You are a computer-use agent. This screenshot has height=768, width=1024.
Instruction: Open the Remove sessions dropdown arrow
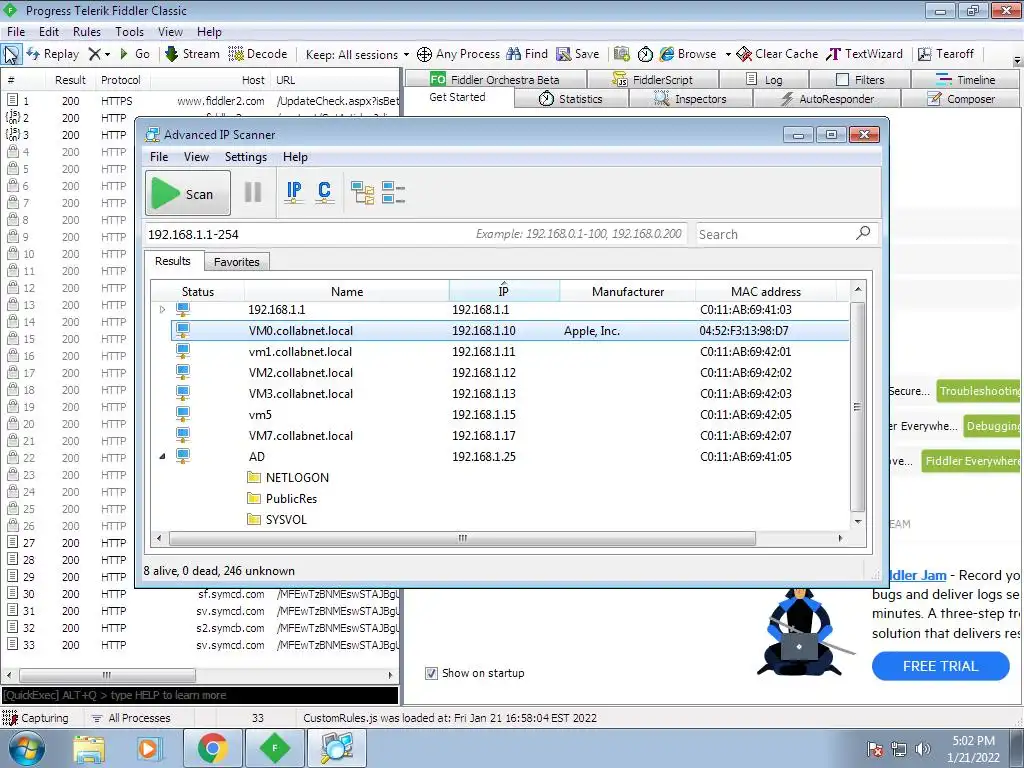point(107,54)
